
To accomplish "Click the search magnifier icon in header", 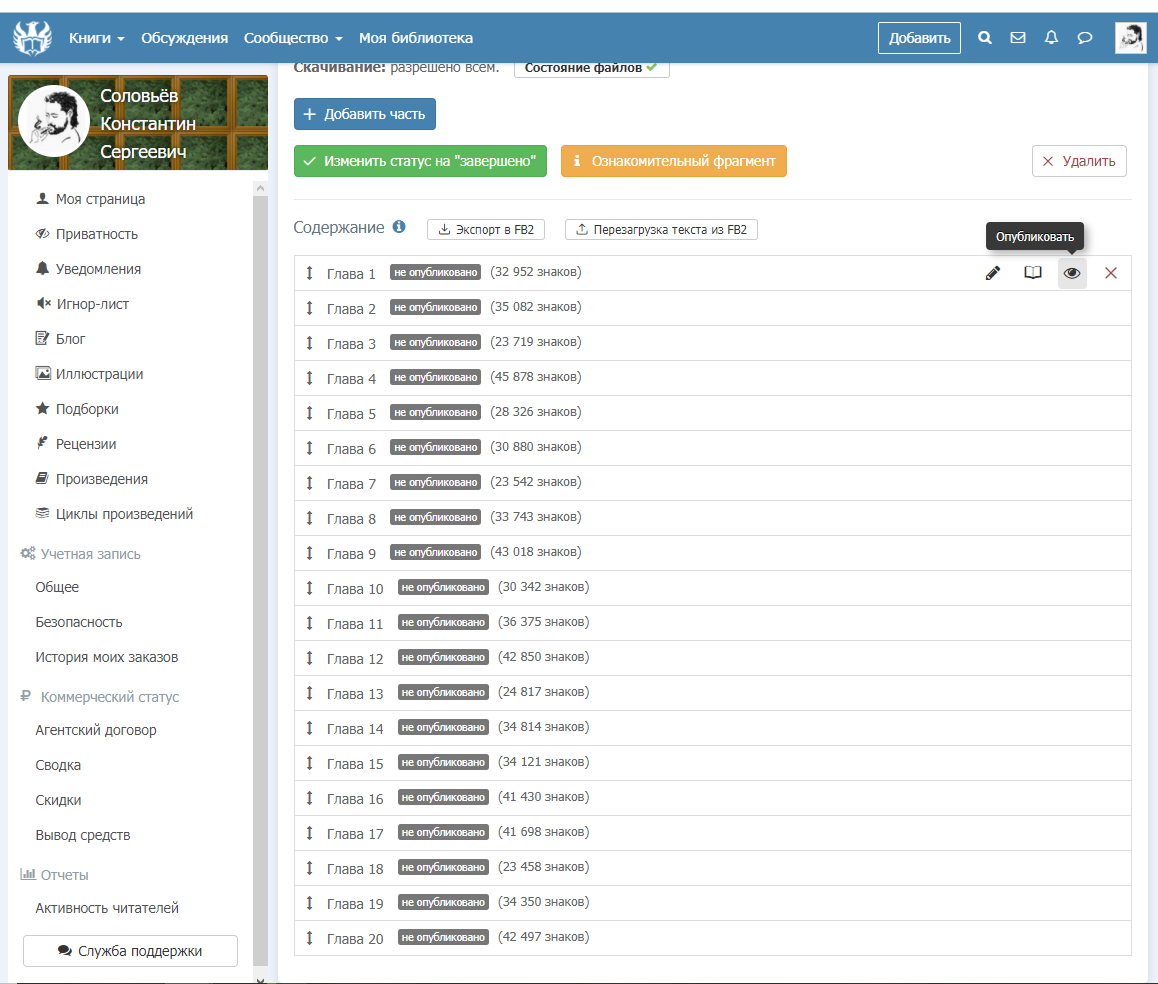I will coord(985,38).
